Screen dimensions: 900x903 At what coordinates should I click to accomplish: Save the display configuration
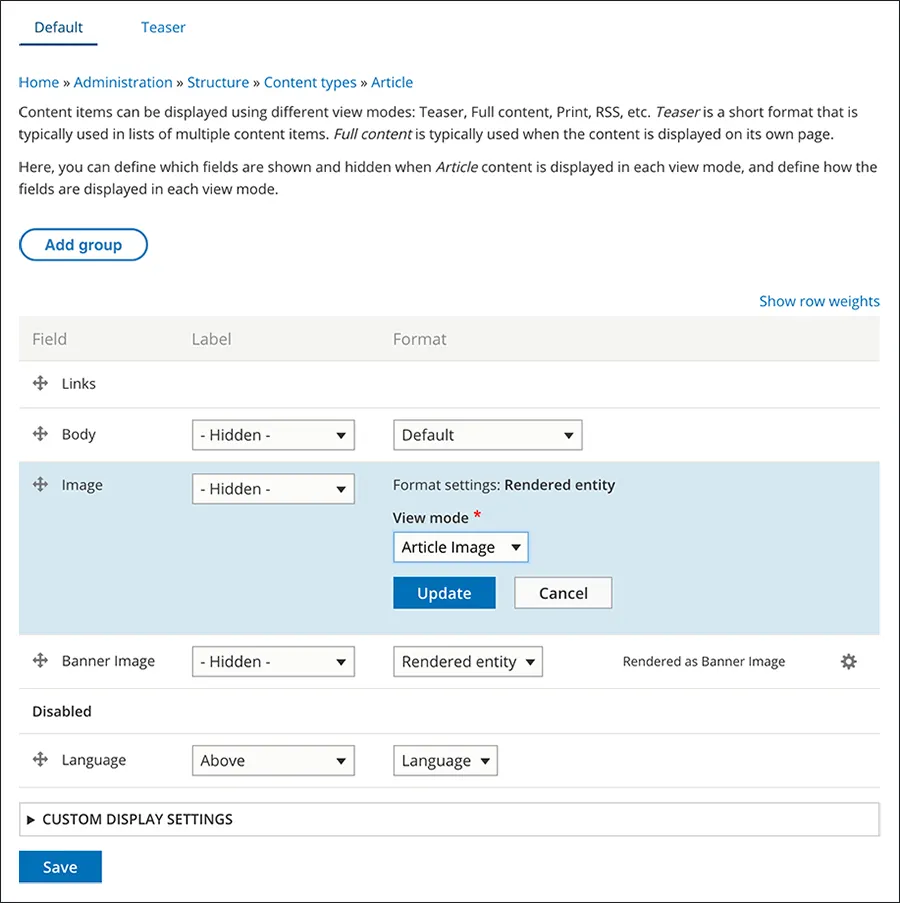point(60,866)
